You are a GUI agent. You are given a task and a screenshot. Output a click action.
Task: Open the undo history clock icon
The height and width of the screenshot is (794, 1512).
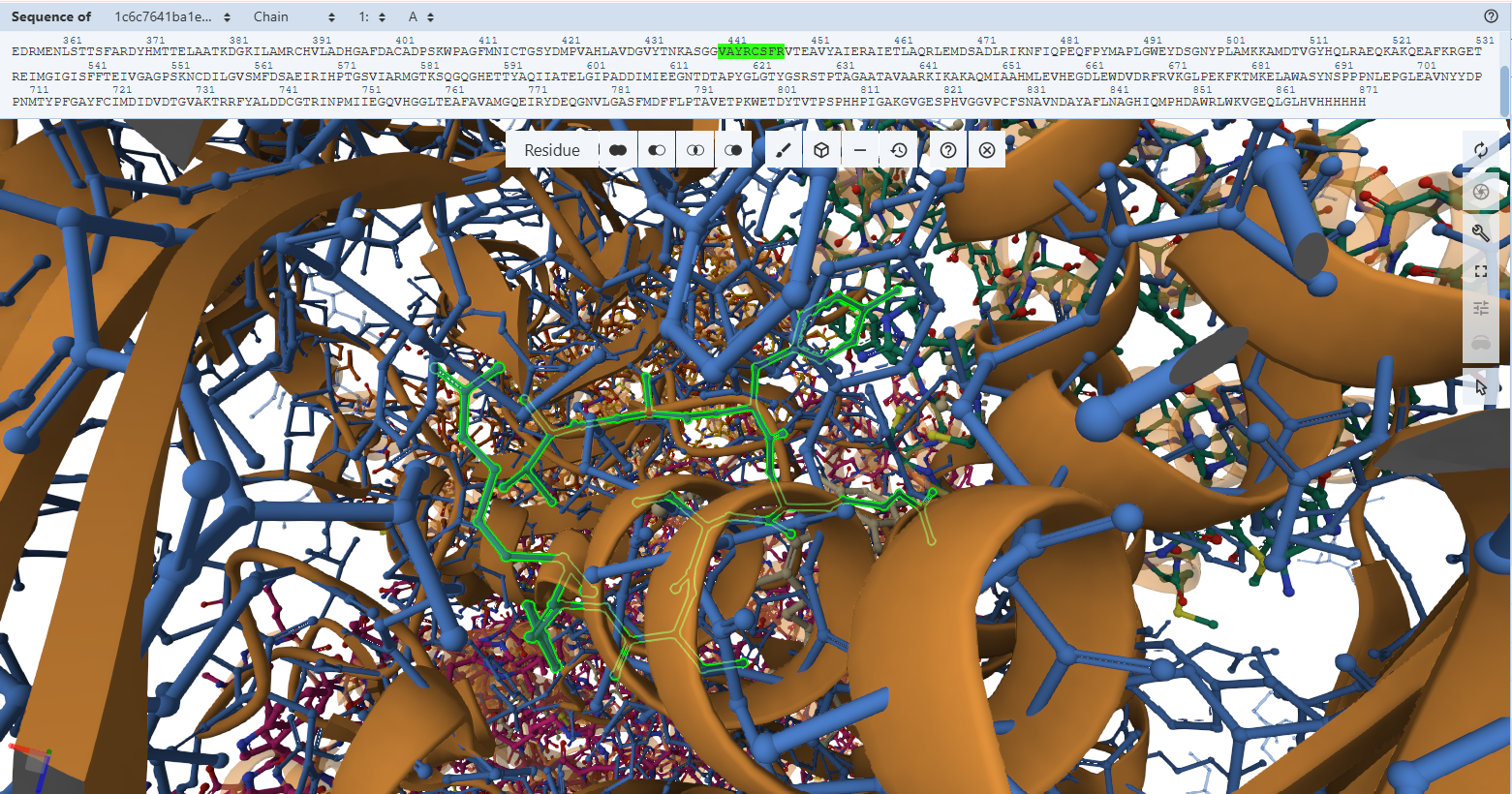[x=899, y=150]
